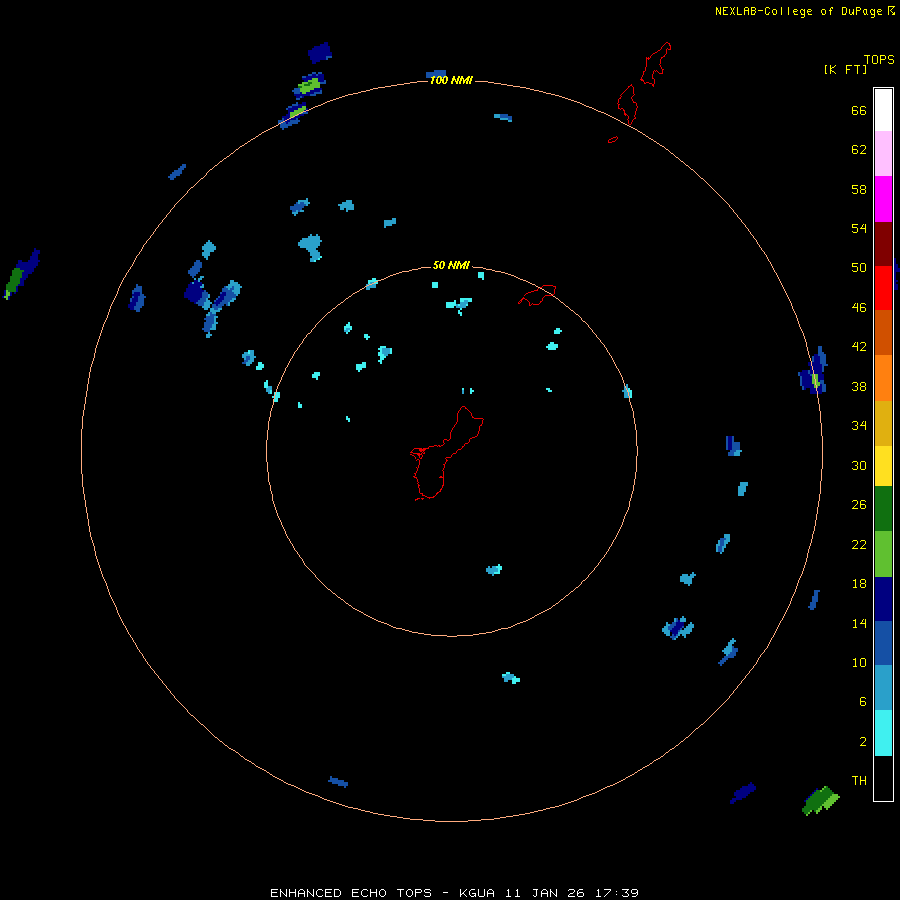
Task: Pick the dark orange 42 kft legend swatch
Action: 883,332
